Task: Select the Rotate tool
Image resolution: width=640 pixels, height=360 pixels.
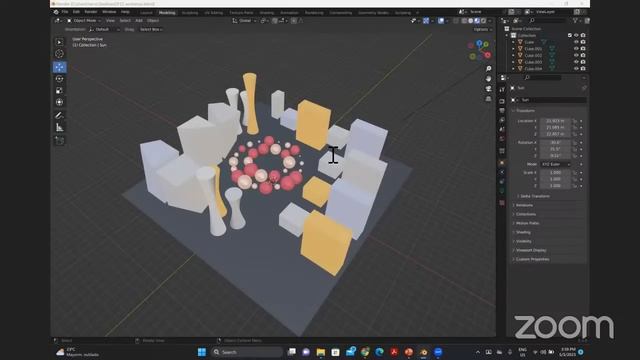Action: (x=60, y=79)
